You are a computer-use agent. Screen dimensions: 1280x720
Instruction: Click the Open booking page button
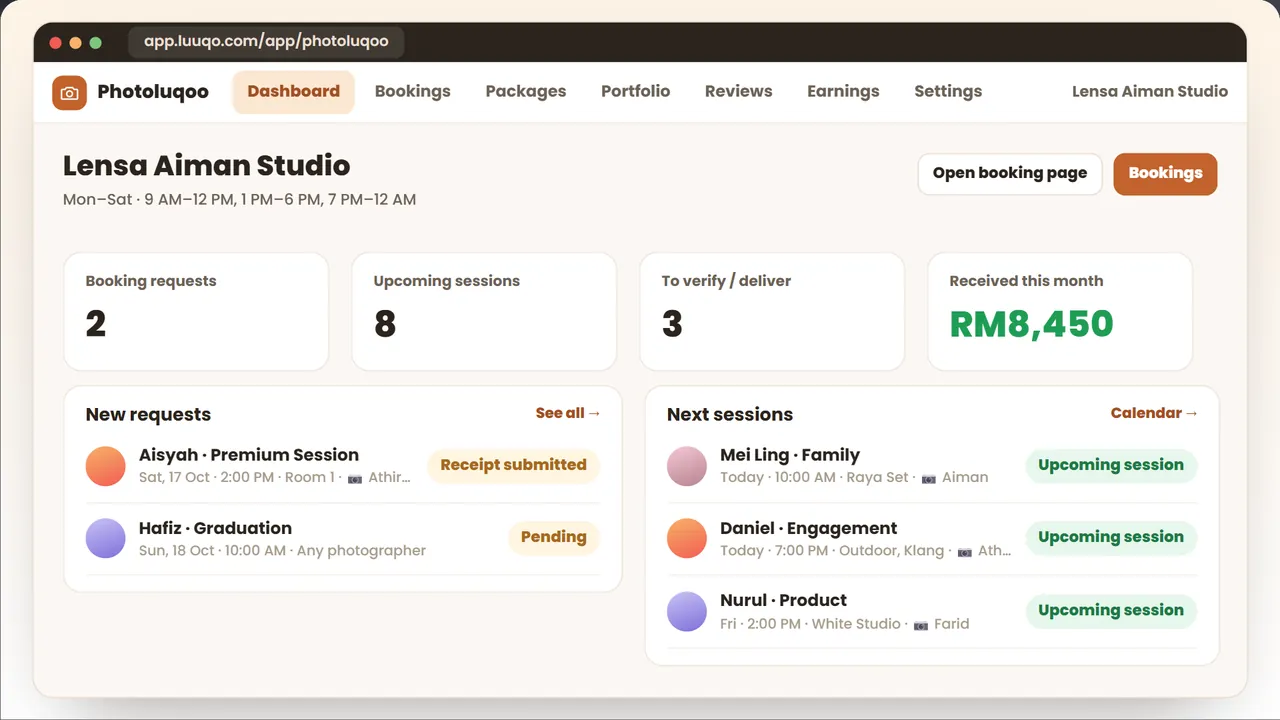[x=1010, y=173]
